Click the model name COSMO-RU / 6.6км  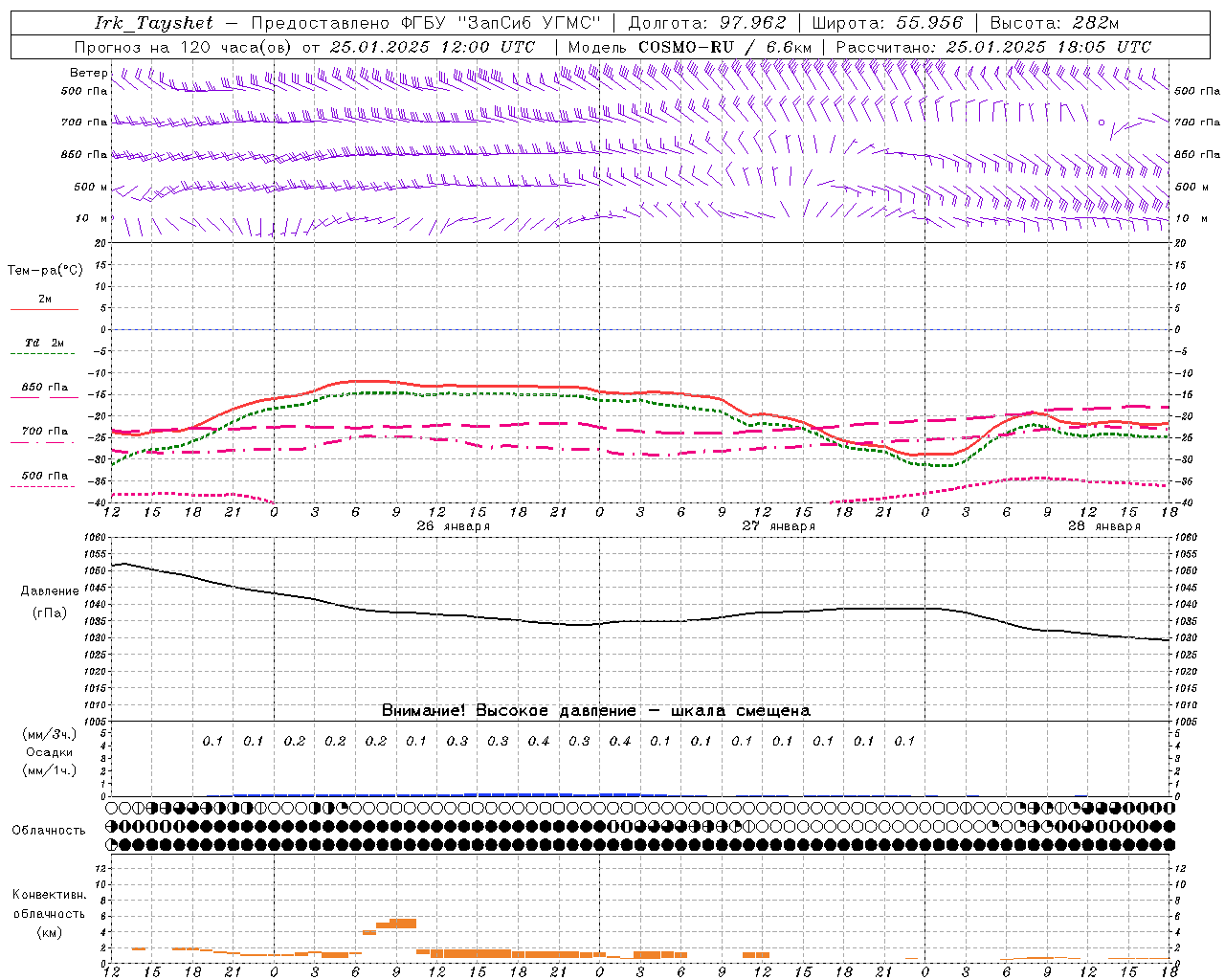[724, 47]
